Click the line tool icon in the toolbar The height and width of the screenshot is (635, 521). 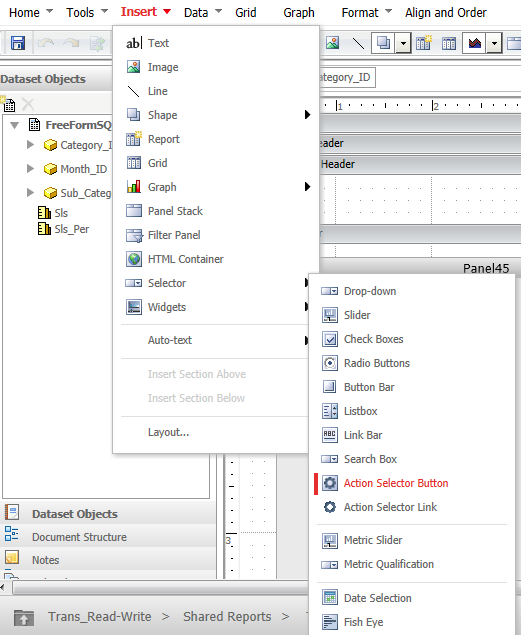[358, 43]
